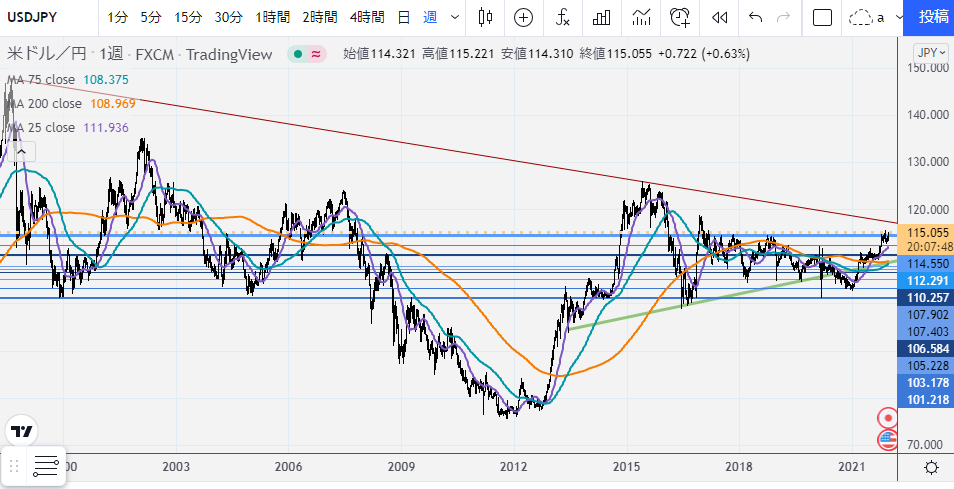Image resolution: width=954 pixels, height=489 pixels.
Task: Click the 107.902 price line label
Action: (925, 315)
